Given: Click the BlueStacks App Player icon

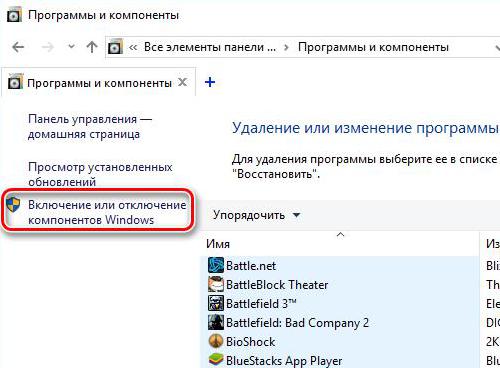Looking at the screenshot, I should 216,360.
